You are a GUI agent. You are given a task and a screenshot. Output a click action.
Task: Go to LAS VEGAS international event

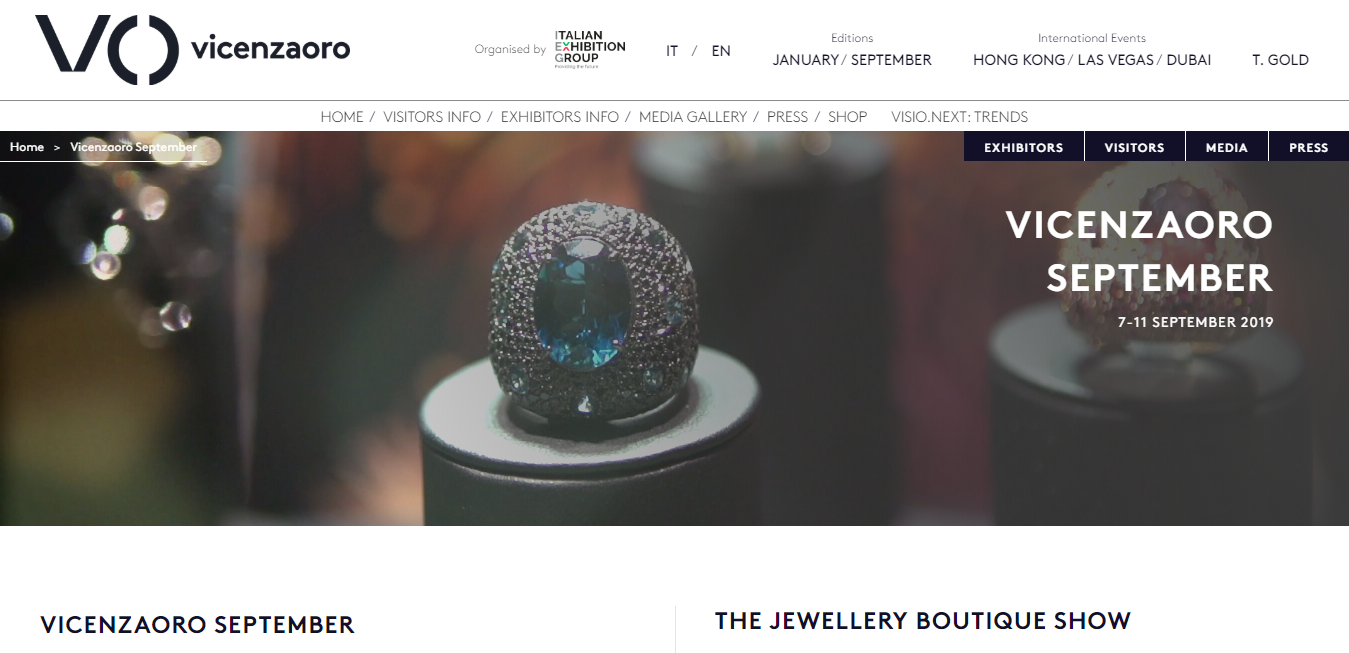(1115, 60)
